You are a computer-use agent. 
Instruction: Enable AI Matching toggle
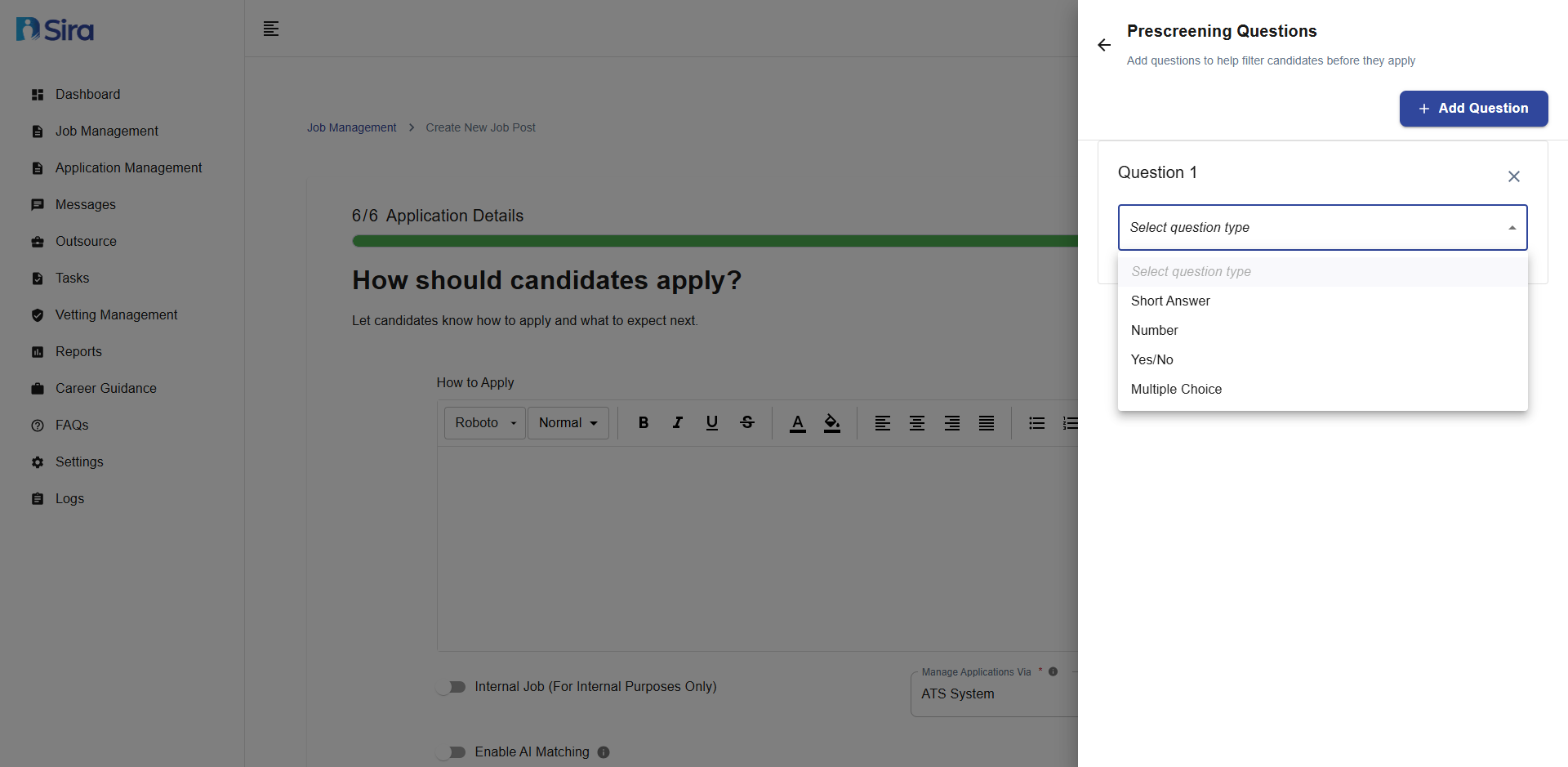point(451,752)
